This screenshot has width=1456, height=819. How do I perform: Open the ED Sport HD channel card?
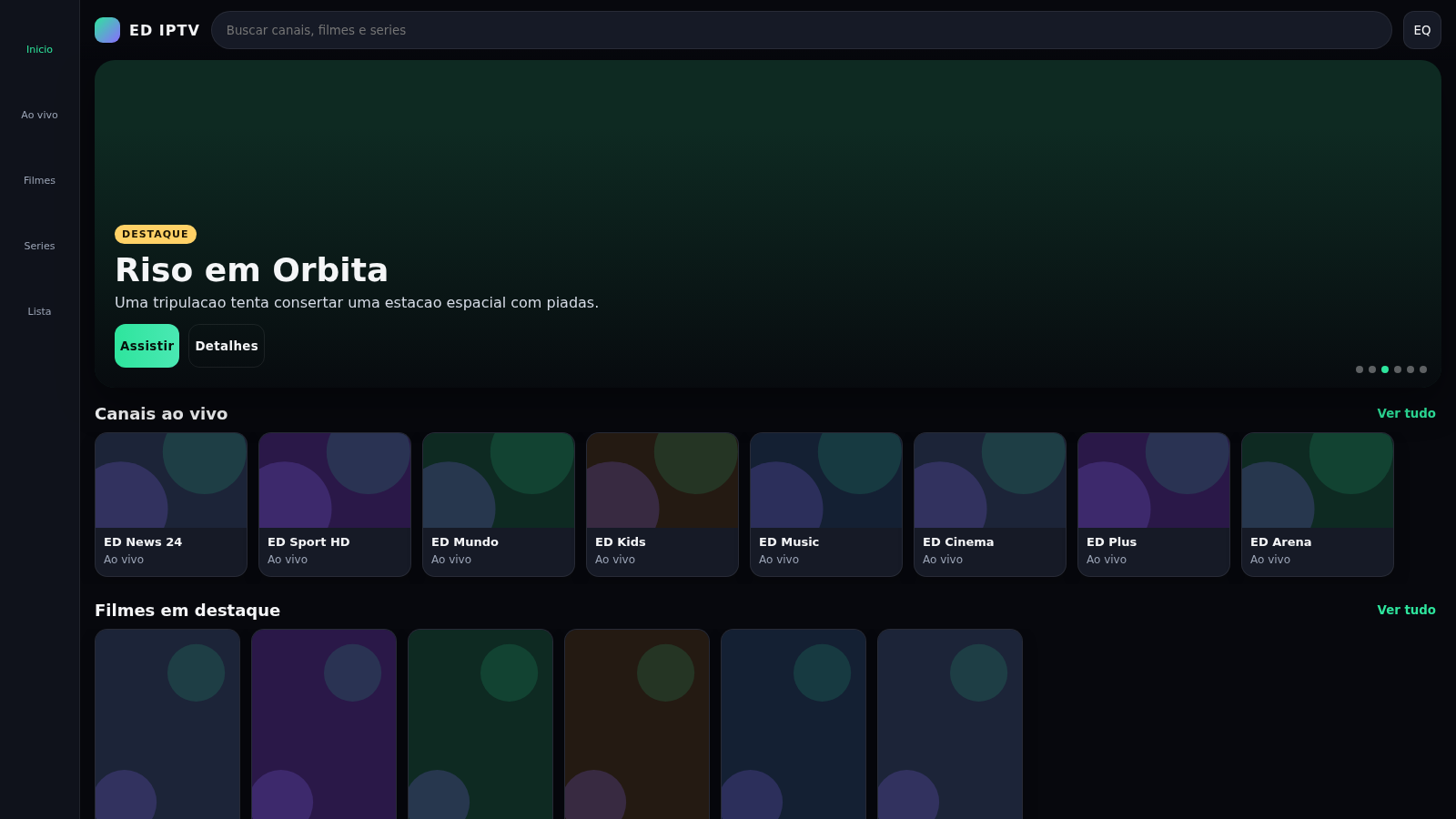click(335, 504)
